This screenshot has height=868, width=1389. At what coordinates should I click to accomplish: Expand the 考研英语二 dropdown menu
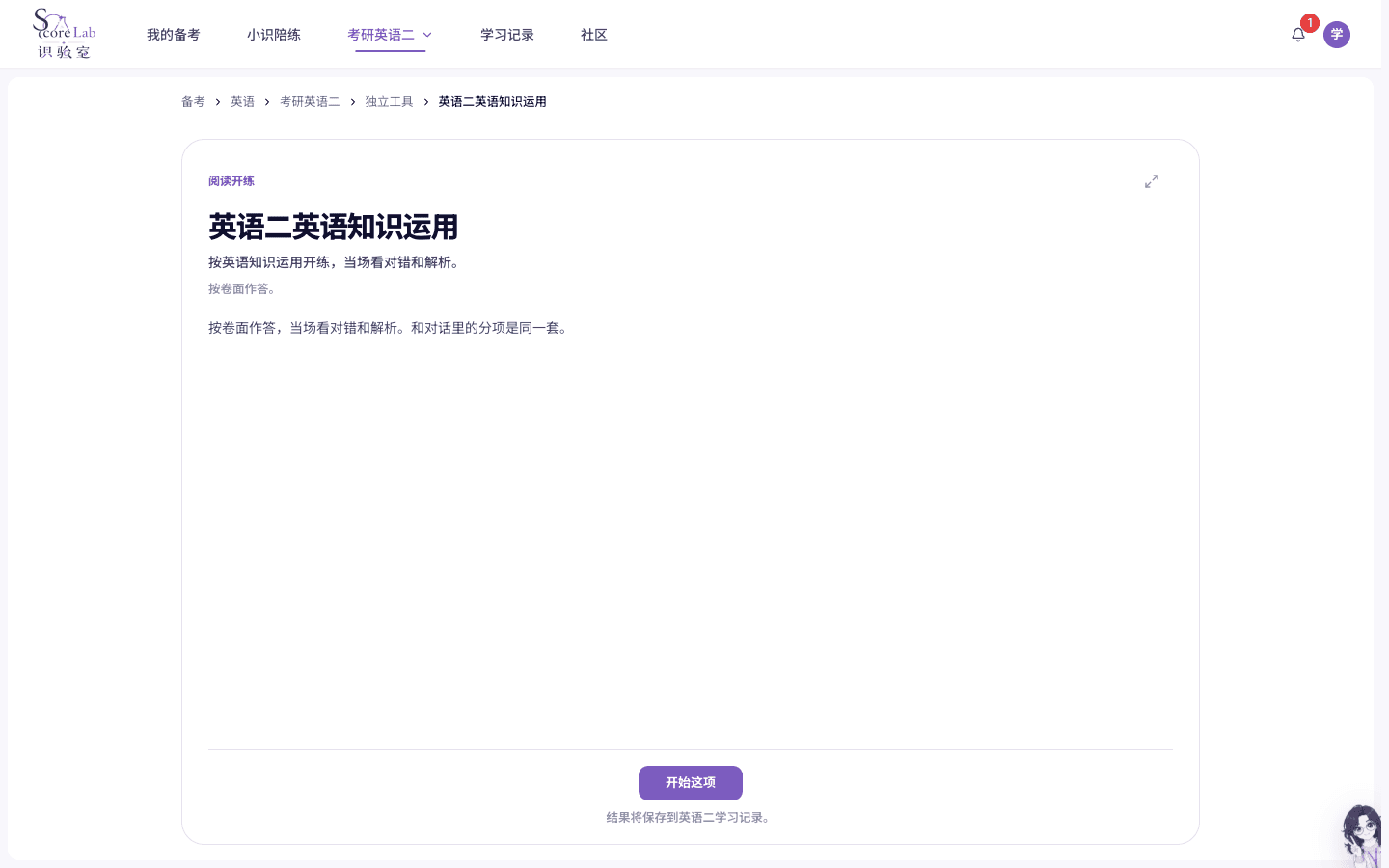pyautogui.click(x=391, y=35)
